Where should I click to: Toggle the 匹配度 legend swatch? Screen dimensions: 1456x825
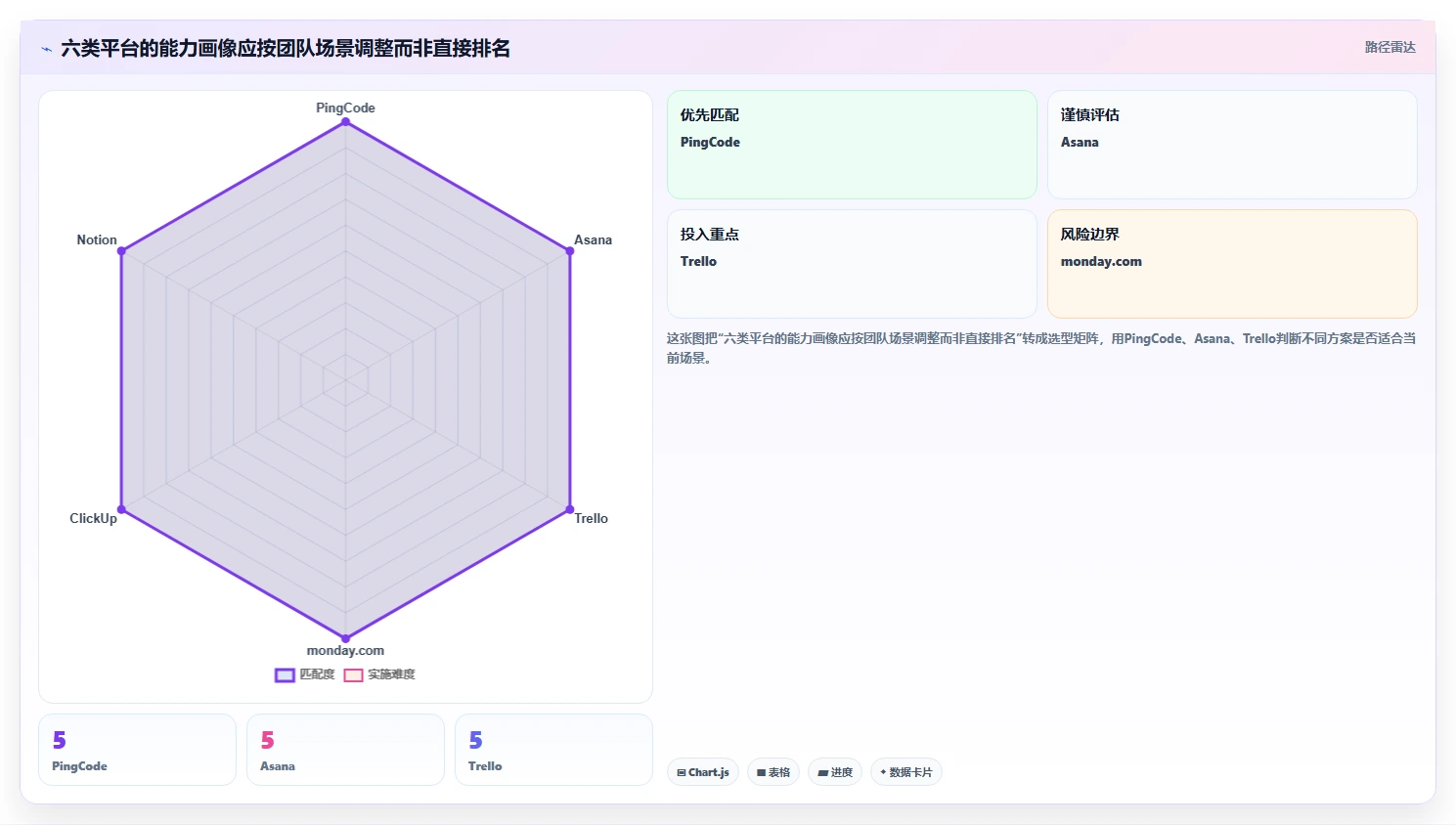point(285,674)
